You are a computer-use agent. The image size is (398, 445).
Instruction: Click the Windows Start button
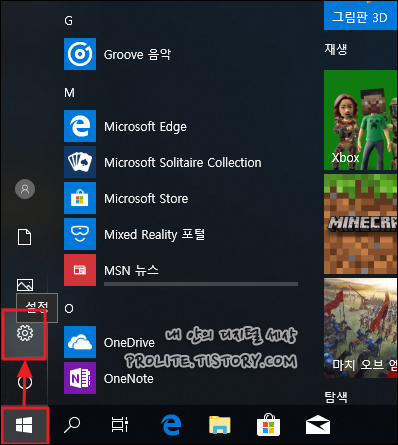pyautogui.click(x=24, y=425)
